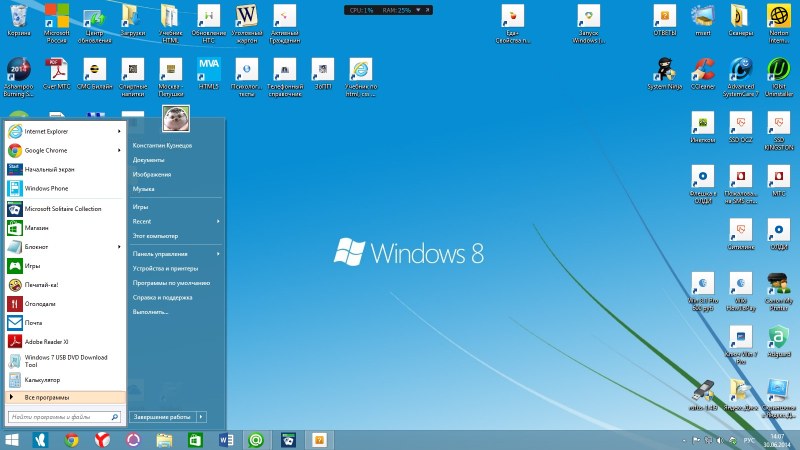Open CCleaner desktop shortcut
Image resolution: width=800 pixels, height=450 pixels.
(704, 68)
